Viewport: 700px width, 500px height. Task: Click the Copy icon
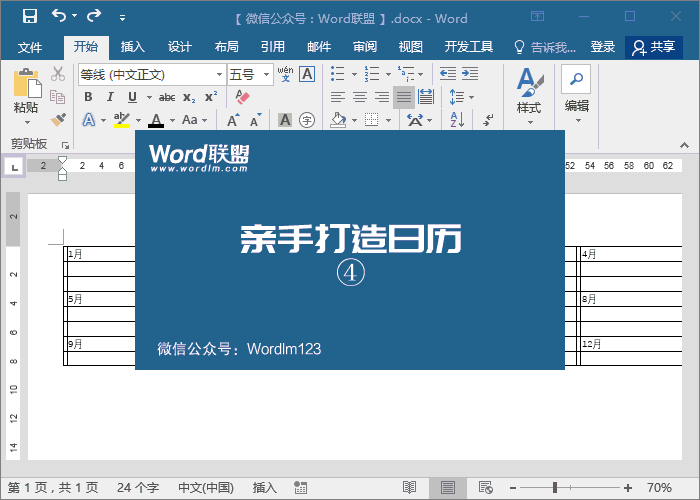pyautogui.click(x=58, y=96)
